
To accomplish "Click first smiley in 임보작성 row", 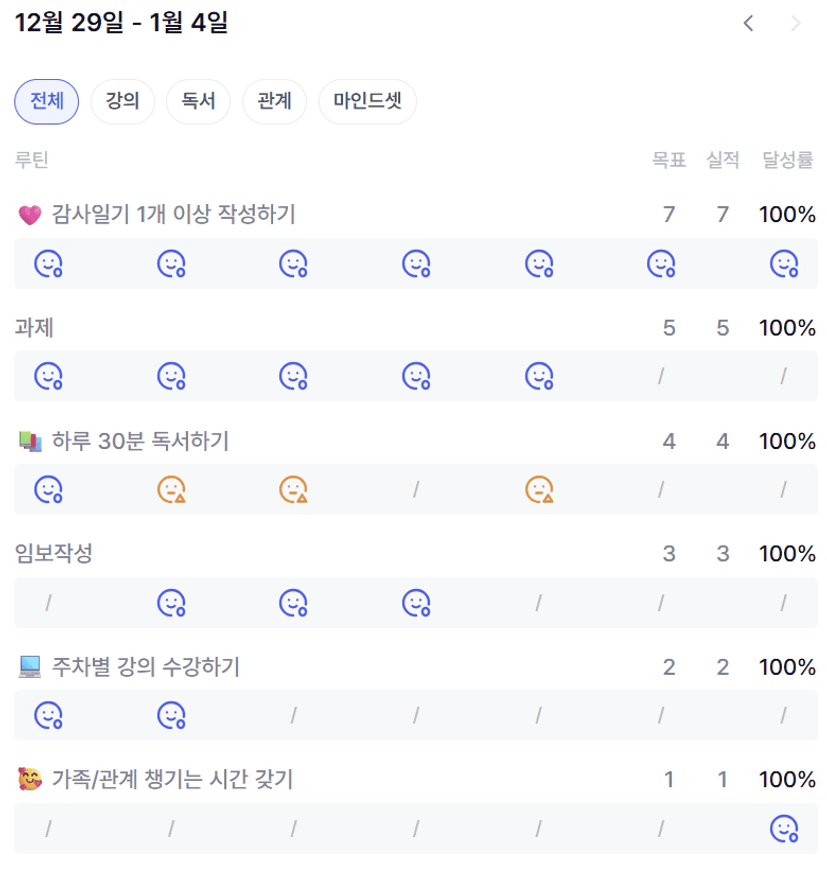I will click(x=171, y=603).
